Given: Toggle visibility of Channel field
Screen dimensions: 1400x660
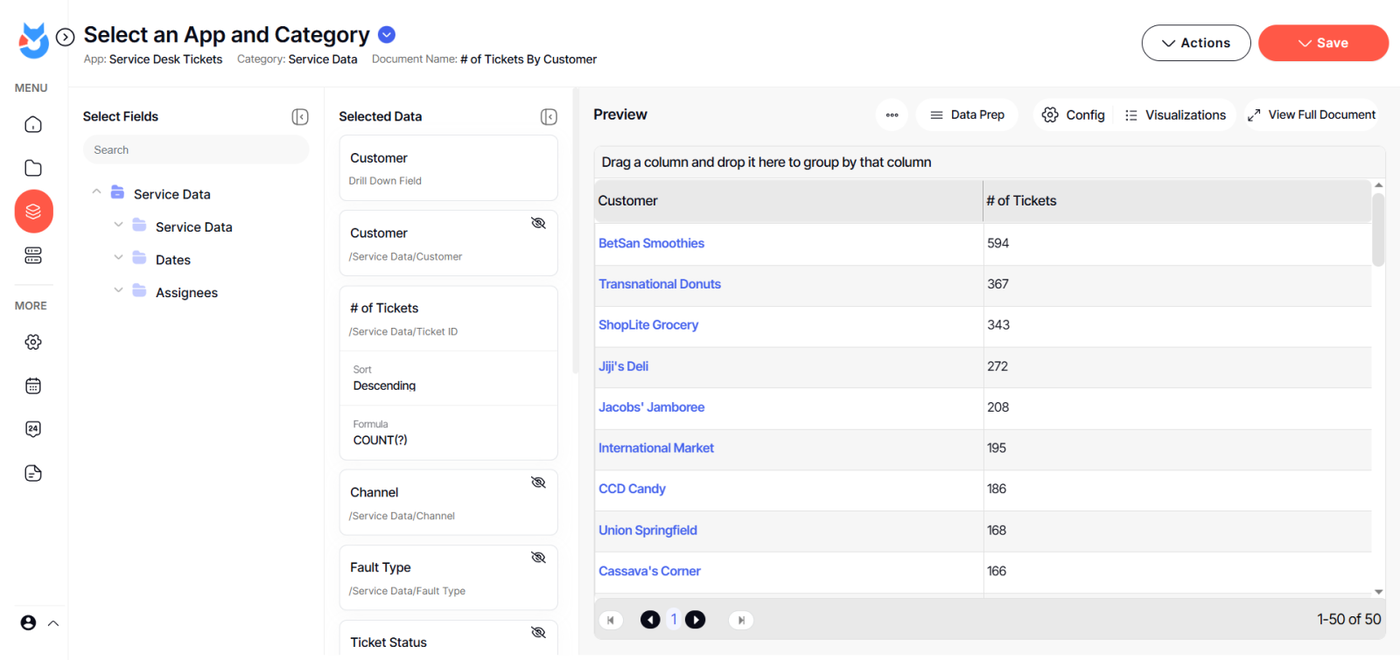Looking at the screenshot, I should (x=538, y=482).
